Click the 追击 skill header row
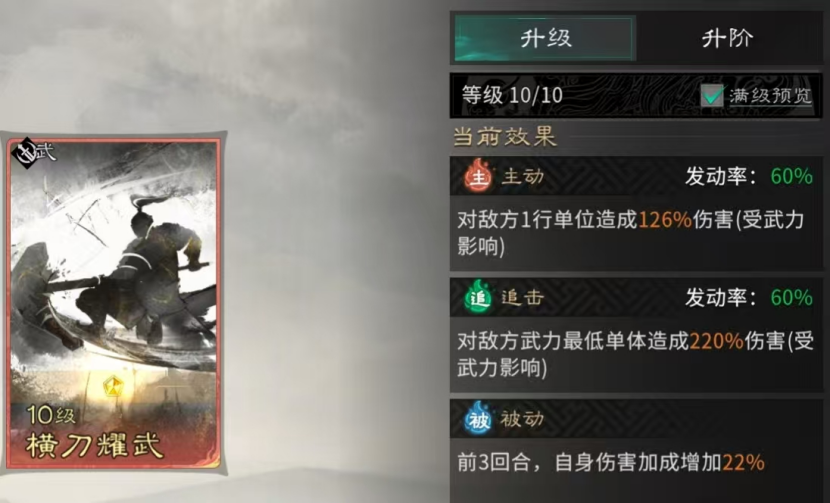Image resolution: width=830 pixels, height=503 pixels. [x=636, y=297]
